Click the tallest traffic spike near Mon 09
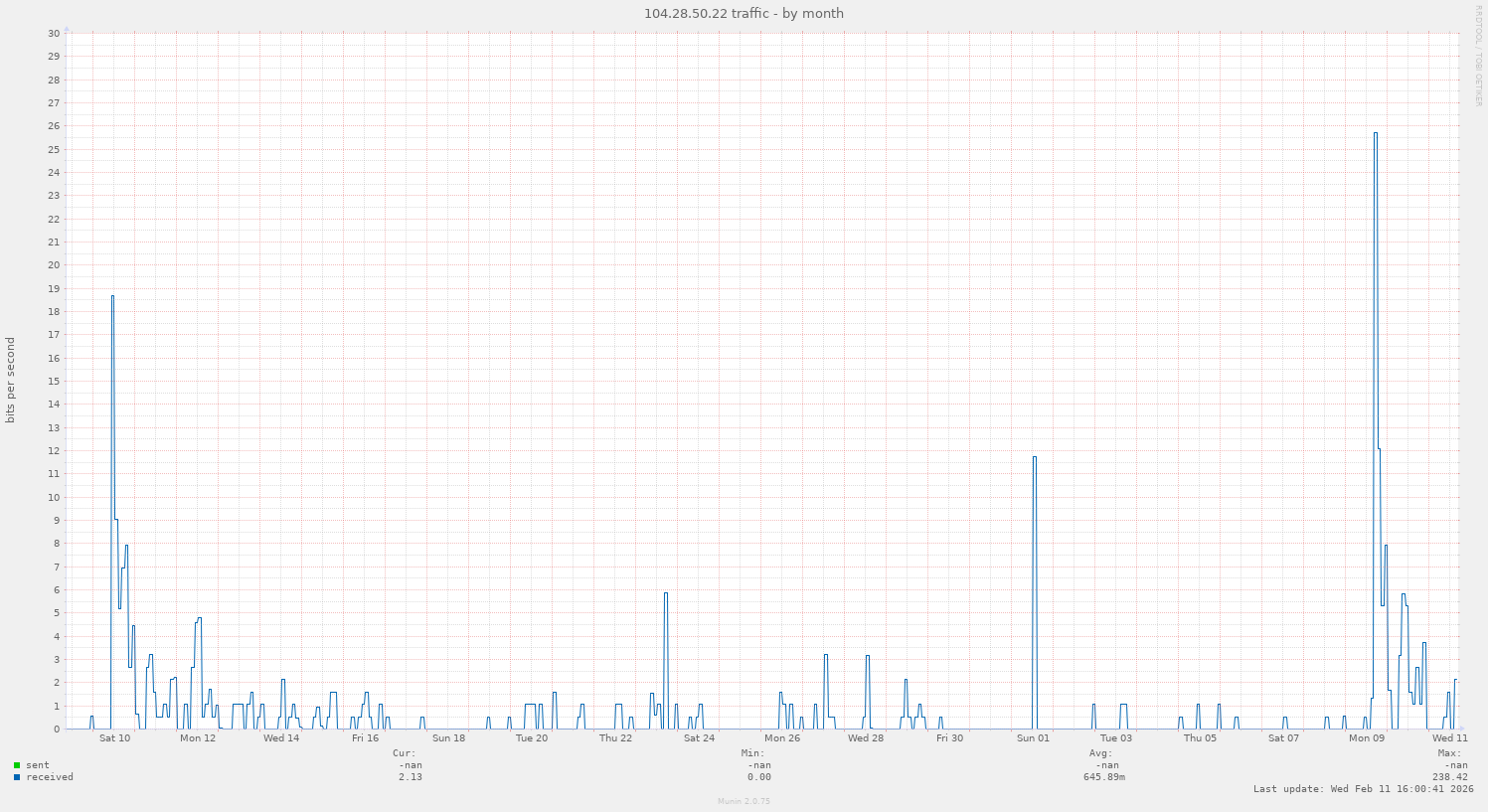Screen dimensions: 1488x812 pos(1376,134)
